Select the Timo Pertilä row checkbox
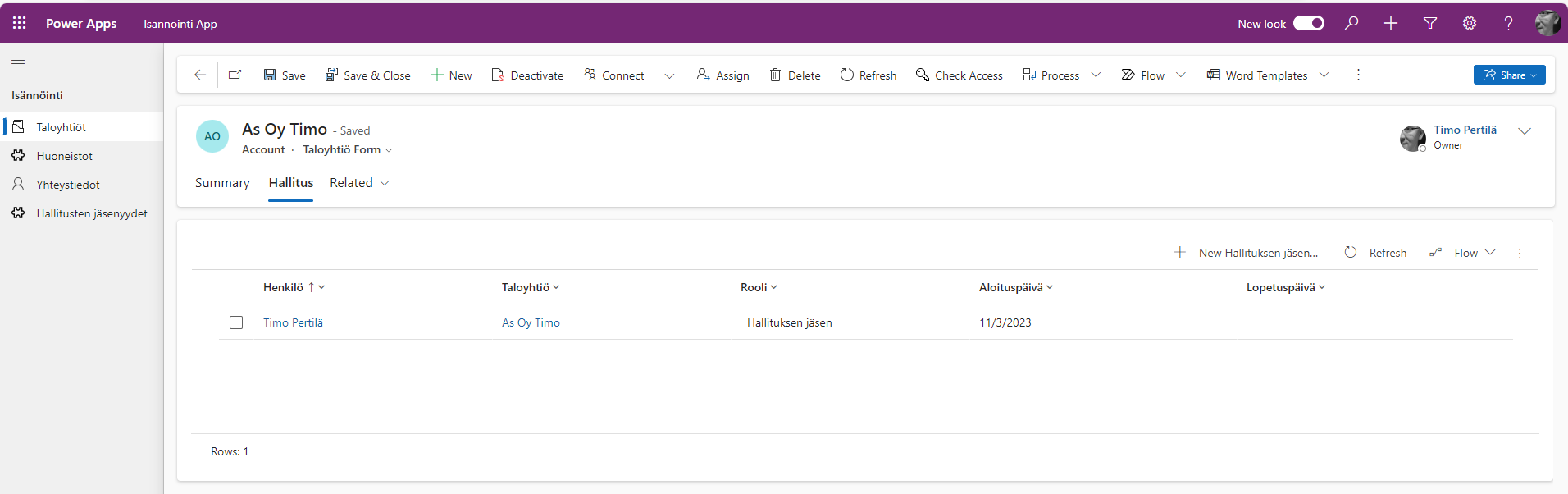Screen dimensions: 1568x494 point(236,322)
